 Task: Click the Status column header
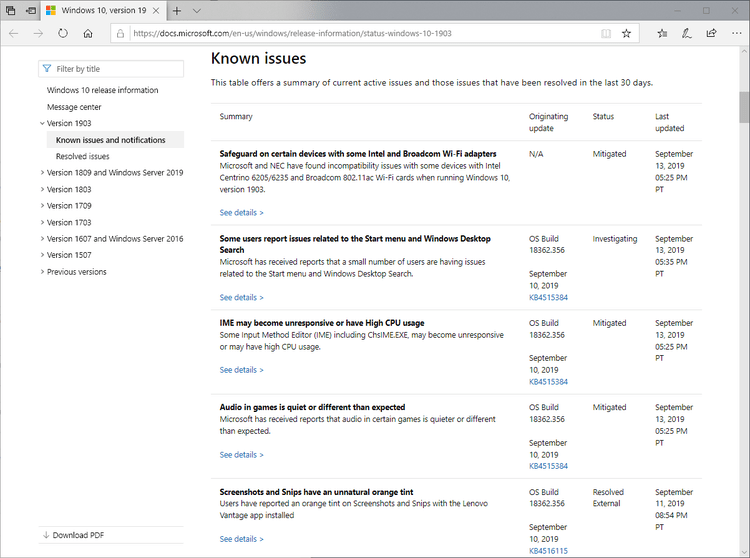coord(603,117)
